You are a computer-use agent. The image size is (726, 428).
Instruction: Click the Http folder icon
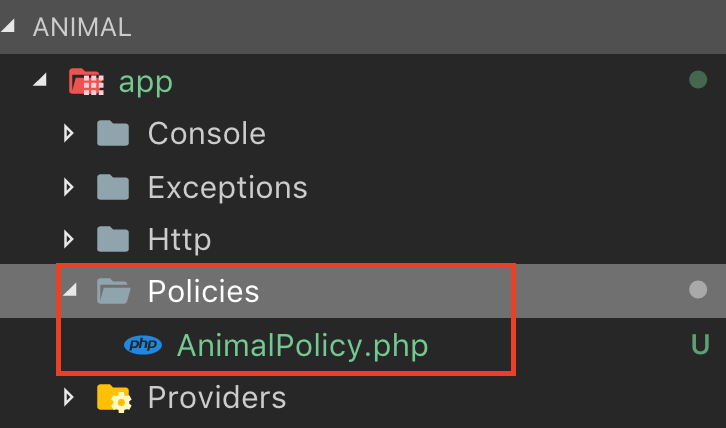click(113, 239)
